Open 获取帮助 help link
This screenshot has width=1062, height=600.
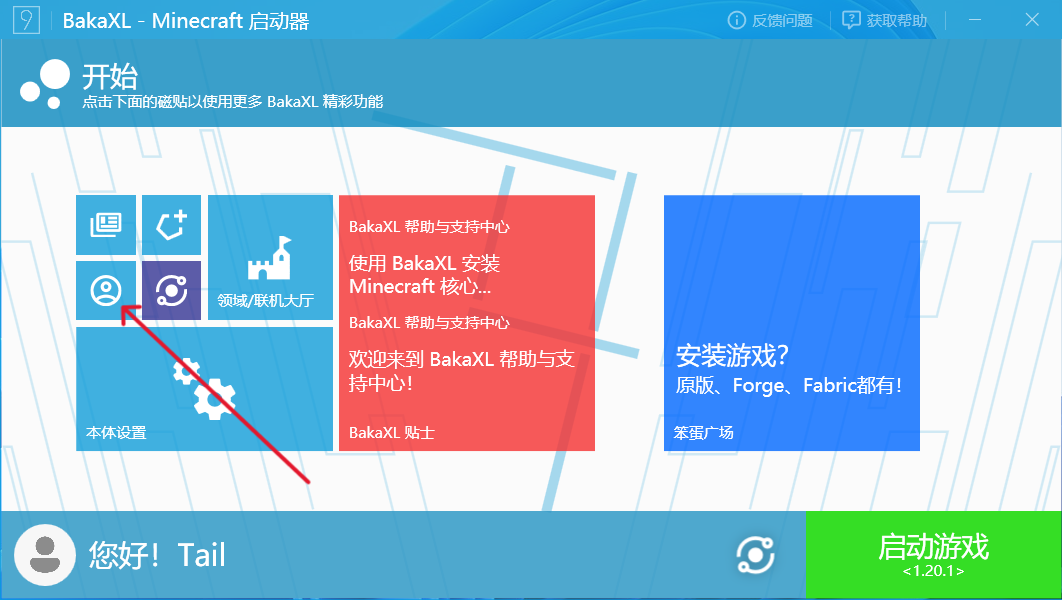[885, 20]
